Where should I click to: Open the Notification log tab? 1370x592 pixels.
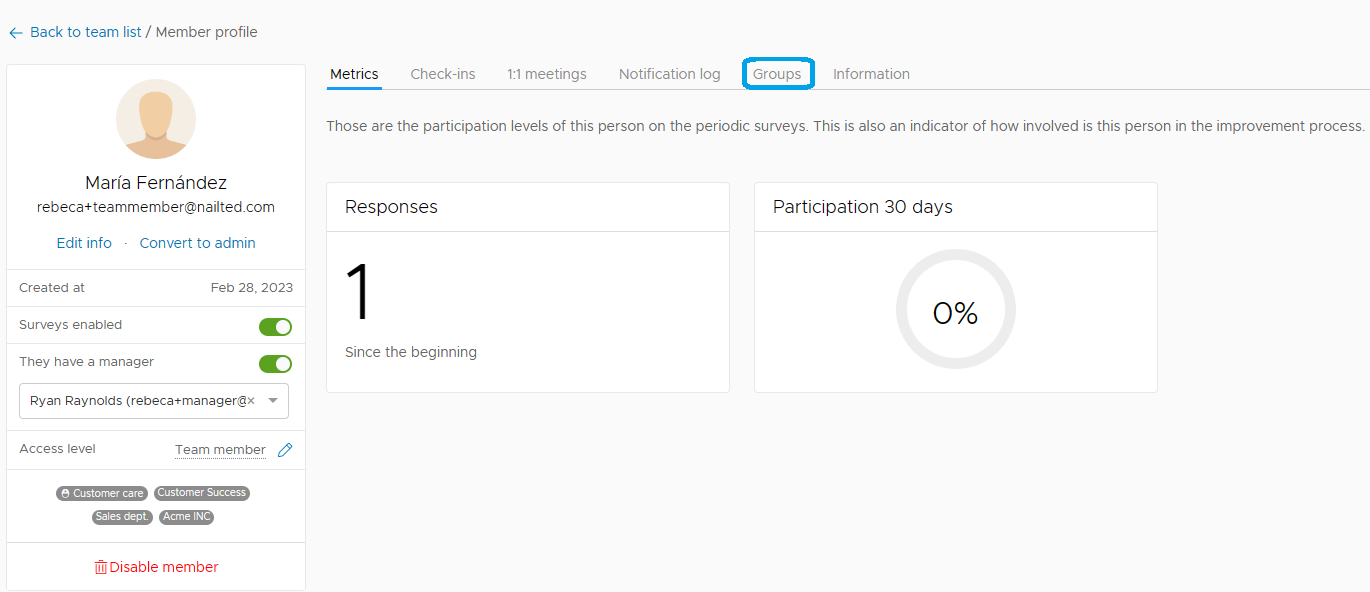click(670, 74)
